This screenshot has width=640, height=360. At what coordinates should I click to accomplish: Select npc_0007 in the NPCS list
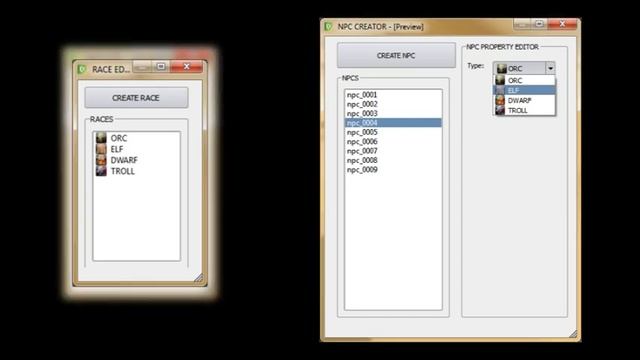pos(393,151)
